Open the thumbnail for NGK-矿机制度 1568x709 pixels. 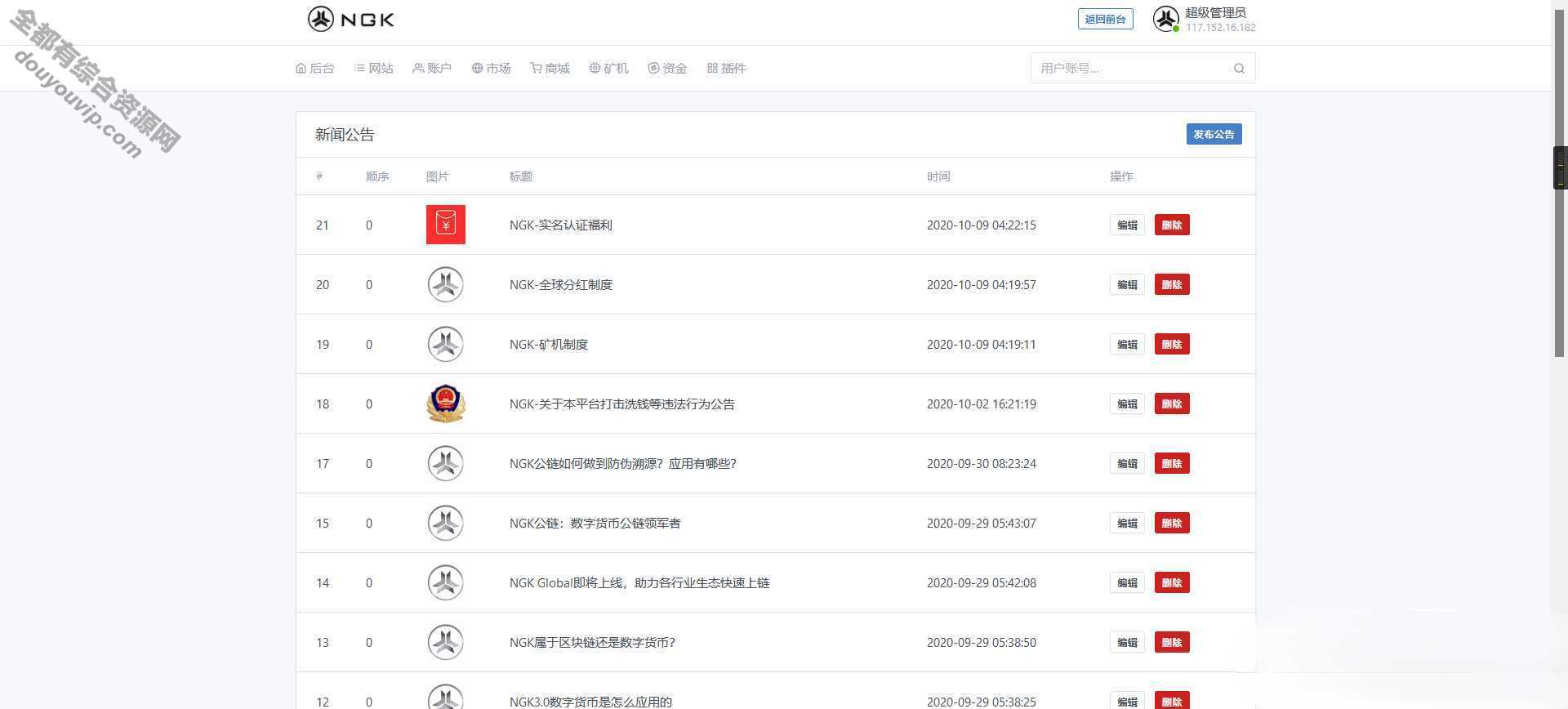pos(446,344)
